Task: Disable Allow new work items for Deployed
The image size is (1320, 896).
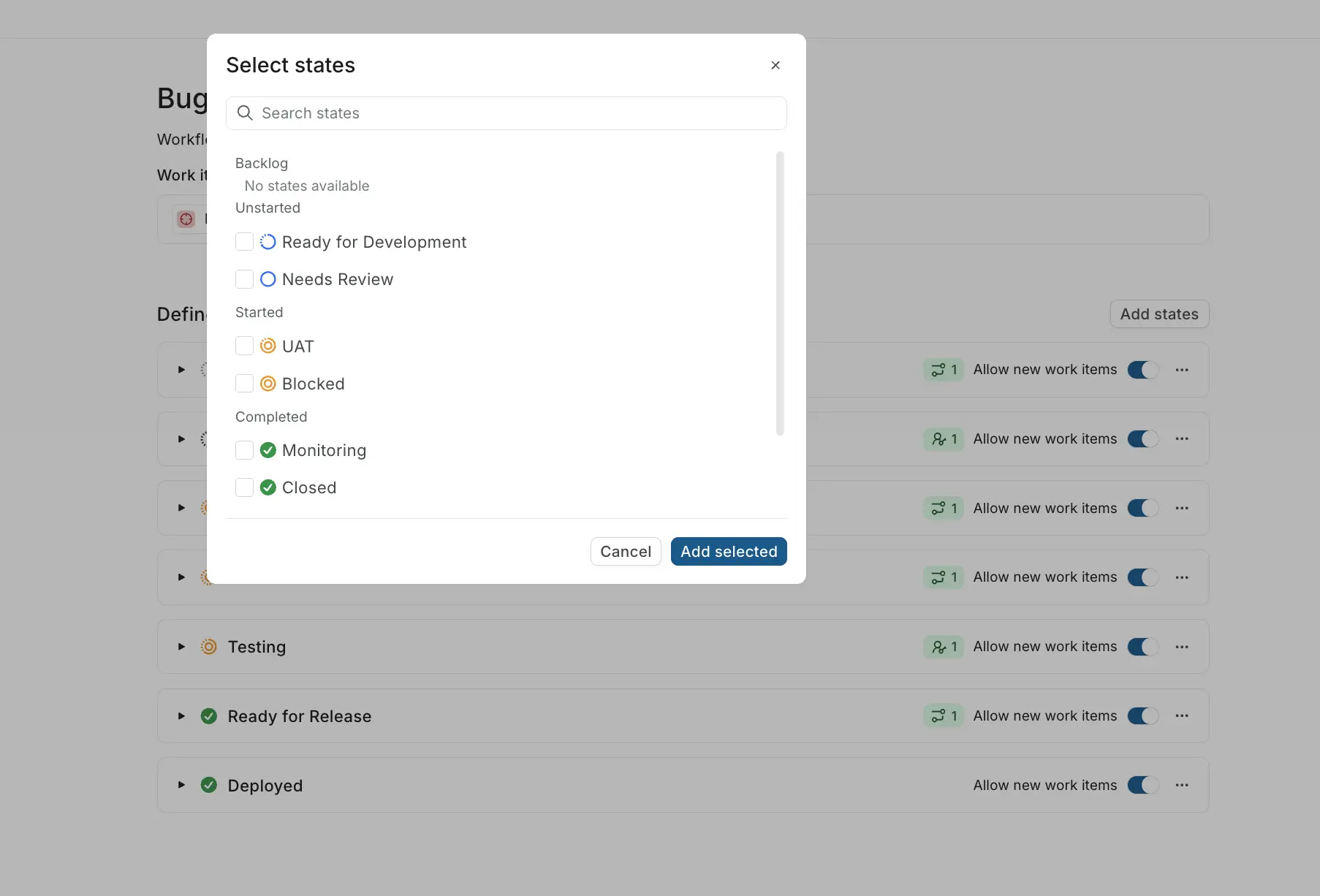Action: [1142, 785]
